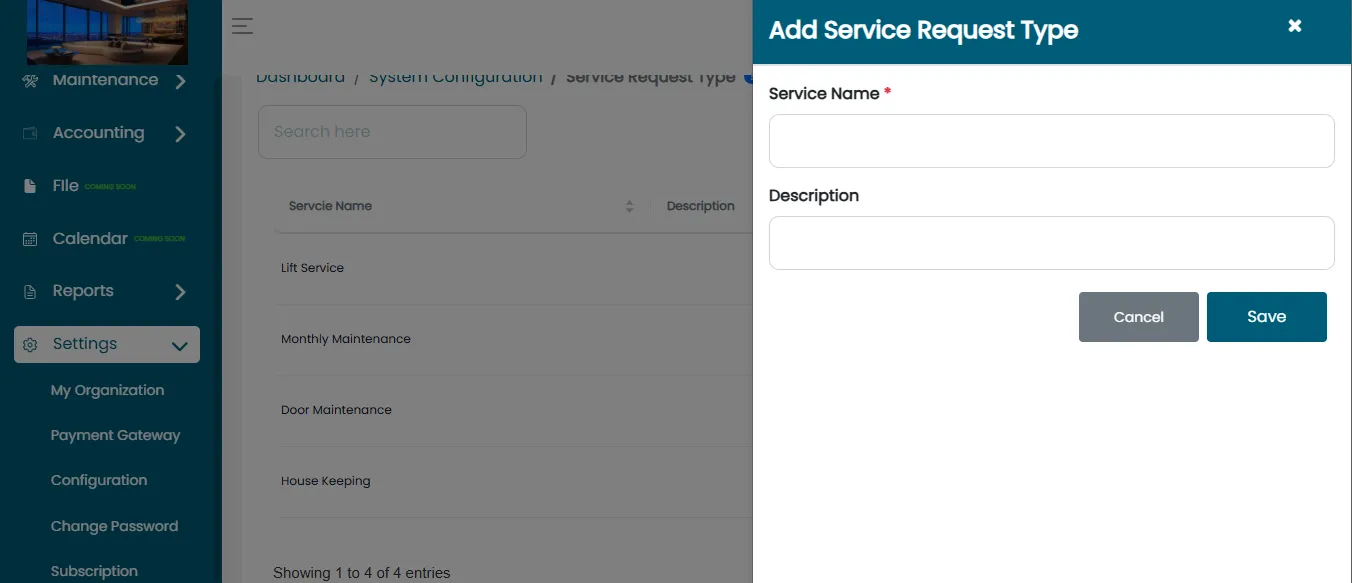Open System Configuration breadcrumb link
1352x583 pixels.
[x=456, y=77]
